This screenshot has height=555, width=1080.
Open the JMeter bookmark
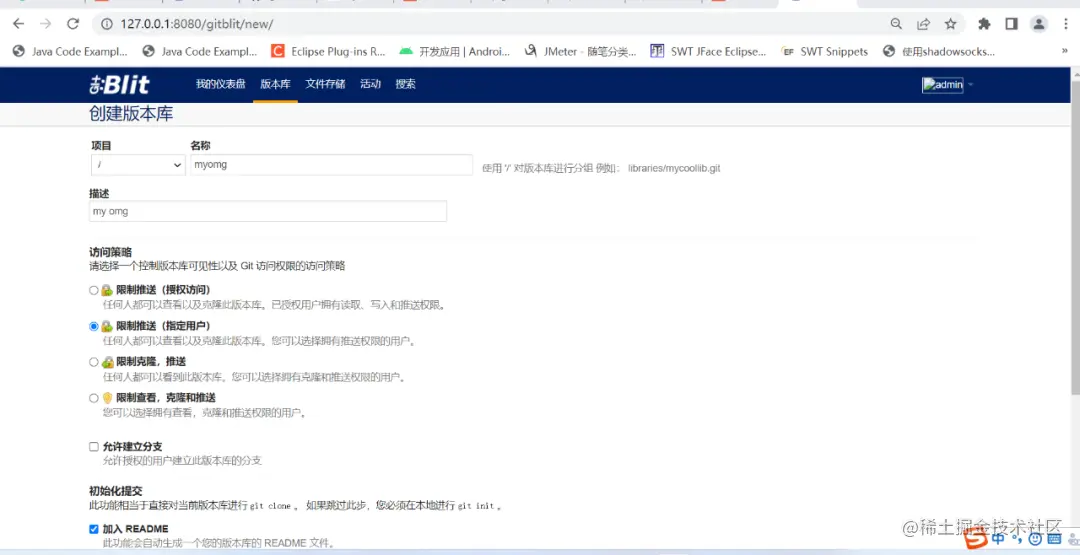tap(580, 51)
